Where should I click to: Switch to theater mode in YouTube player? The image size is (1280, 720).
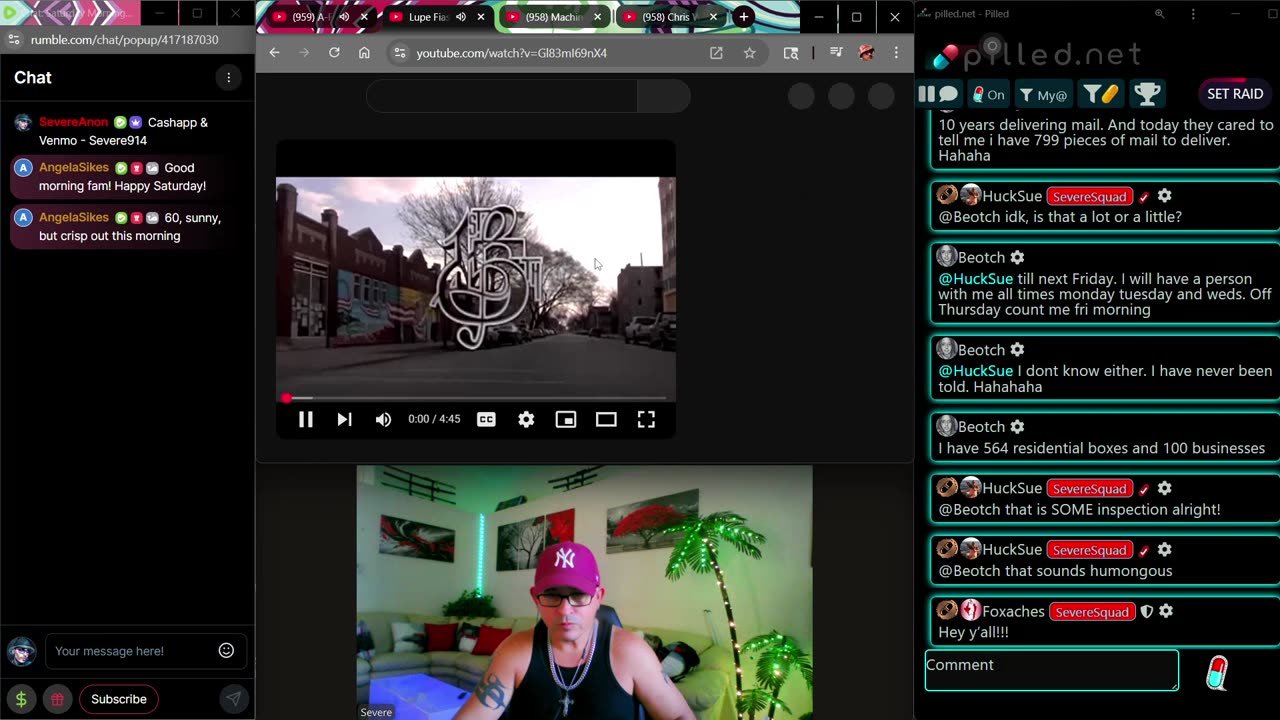(606, 420)
